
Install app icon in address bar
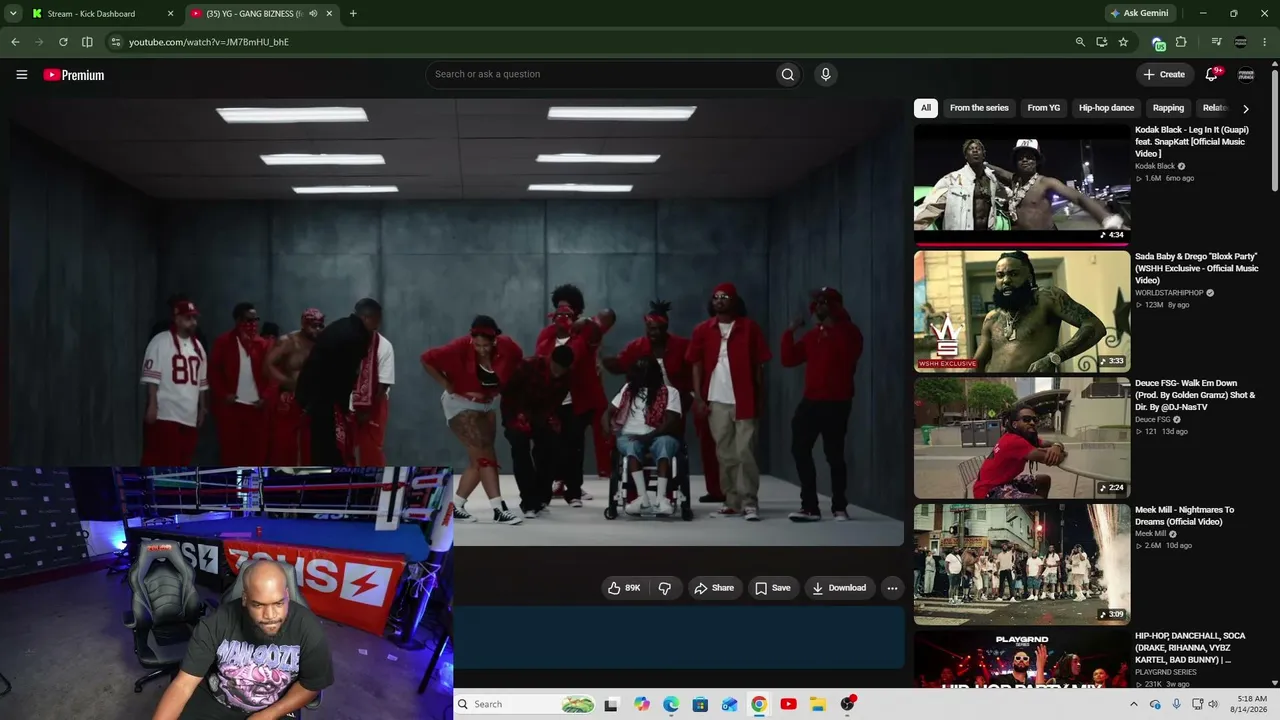[x=1102, y=42]
